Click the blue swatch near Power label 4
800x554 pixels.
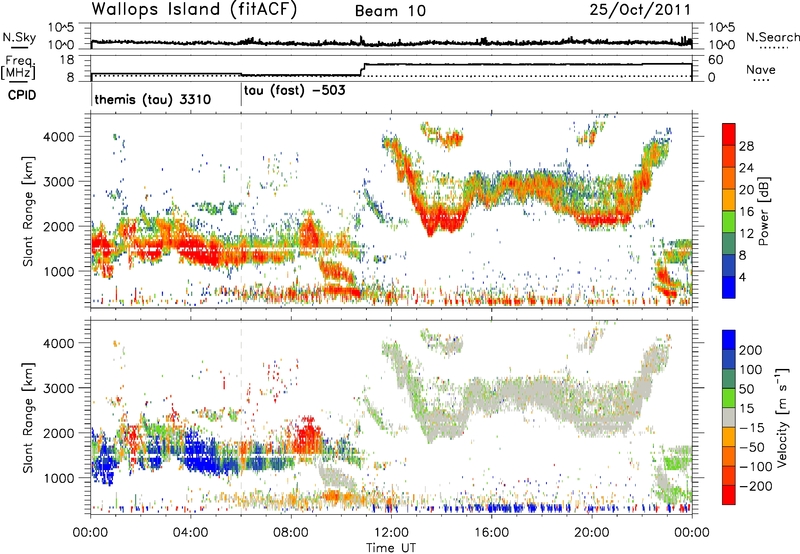pyautogui.click(x=729, y=287)
